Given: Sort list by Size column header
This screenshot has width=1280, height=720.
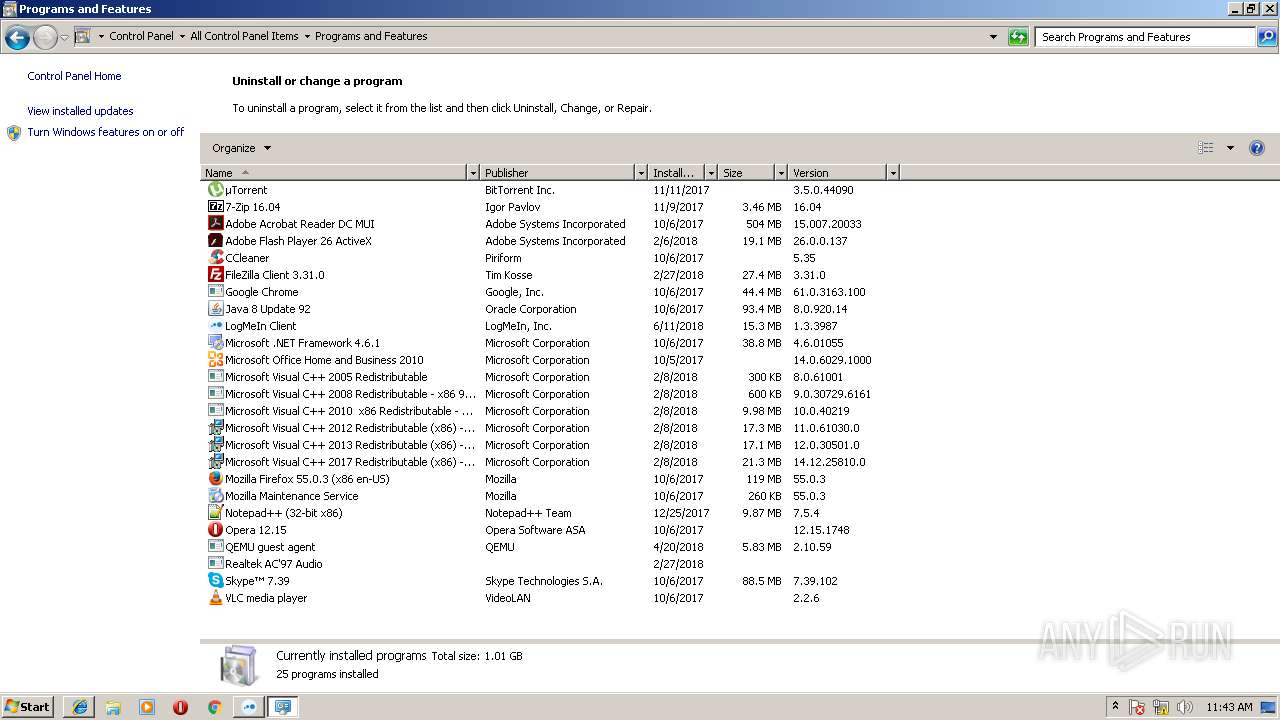Looking at the screenshot, I should pos(746,173).
